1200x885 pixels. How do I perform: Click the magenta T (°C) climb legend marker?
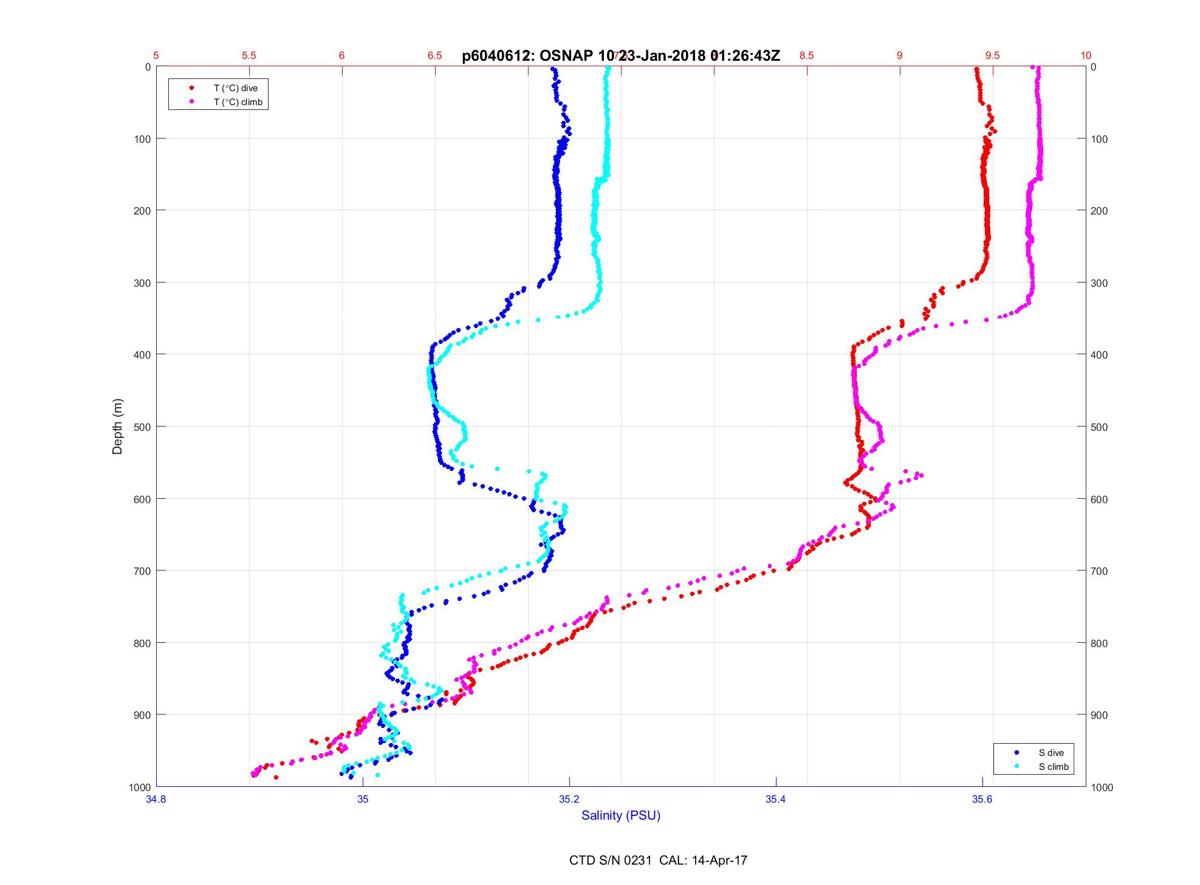(x=191, y=102)
